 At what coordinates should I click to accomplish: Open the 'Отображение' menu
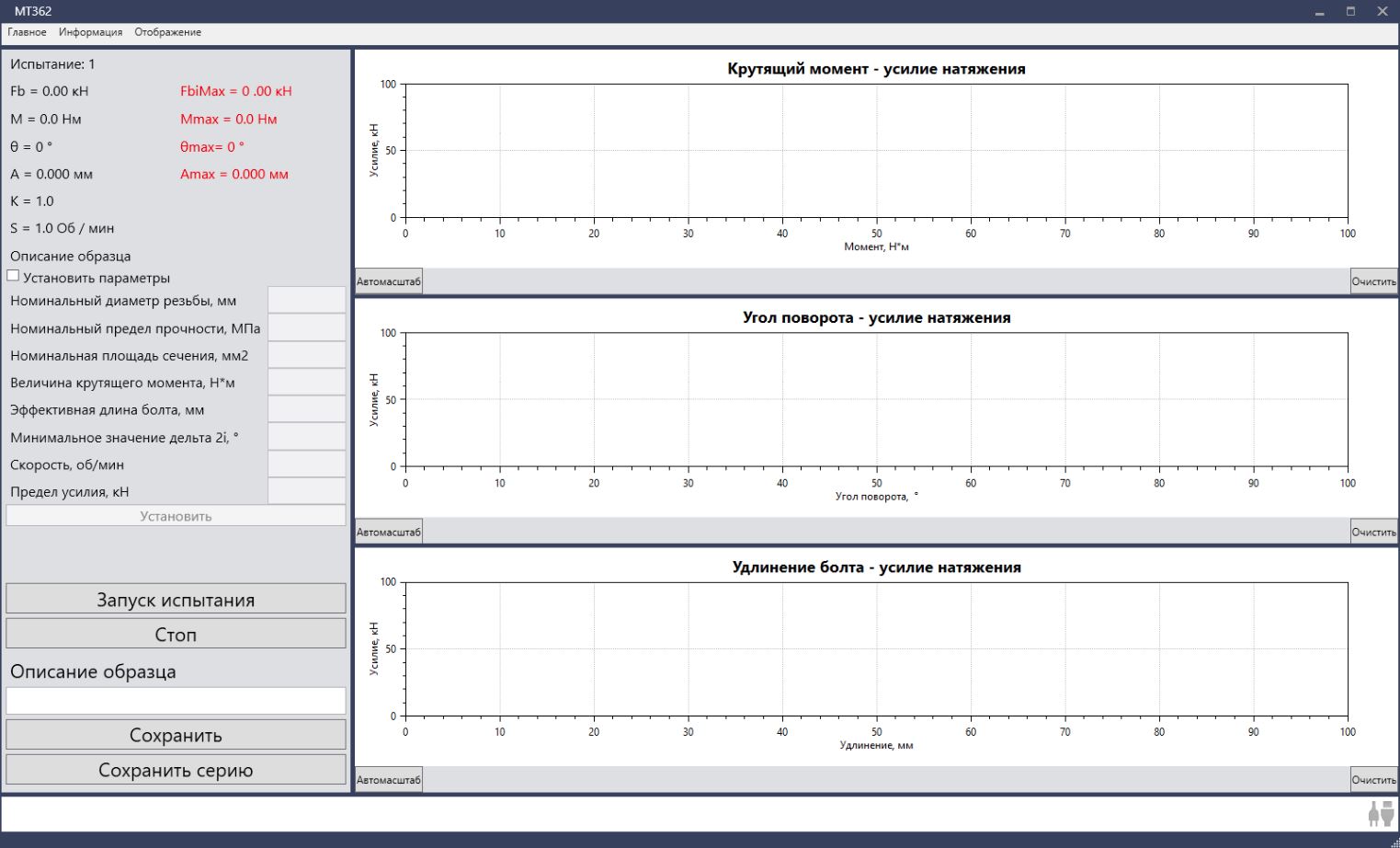tap(167, 32)
